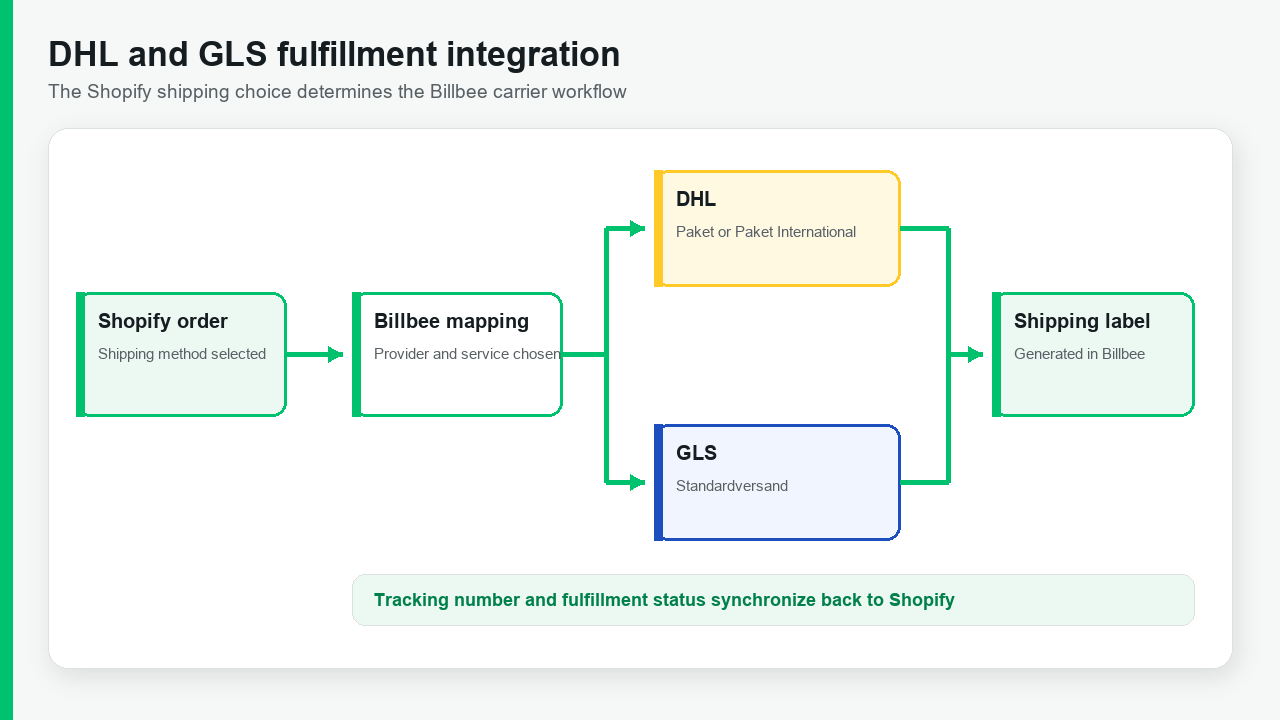Click the text "Shipping method selected"

click(182, 354)
